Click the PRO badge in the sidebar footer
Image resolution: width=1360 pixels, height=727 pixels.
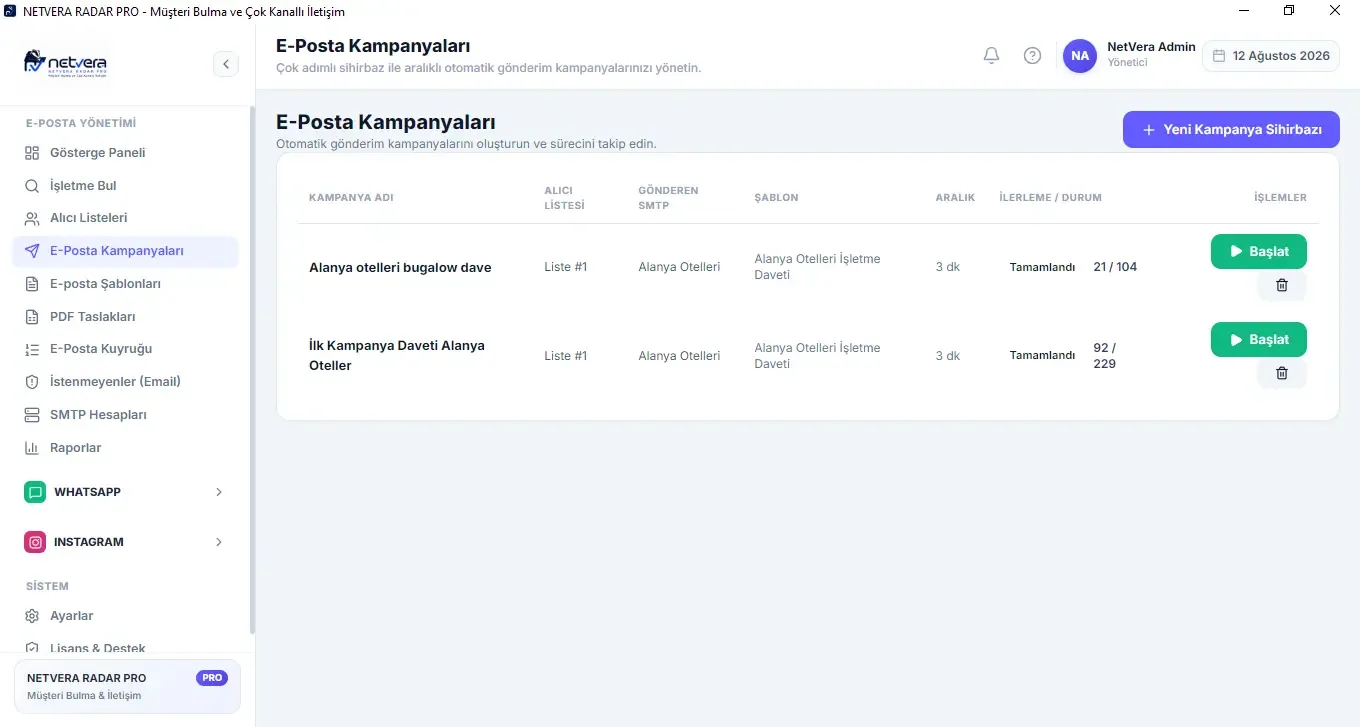pyautogui.click(x=212, y=678)
